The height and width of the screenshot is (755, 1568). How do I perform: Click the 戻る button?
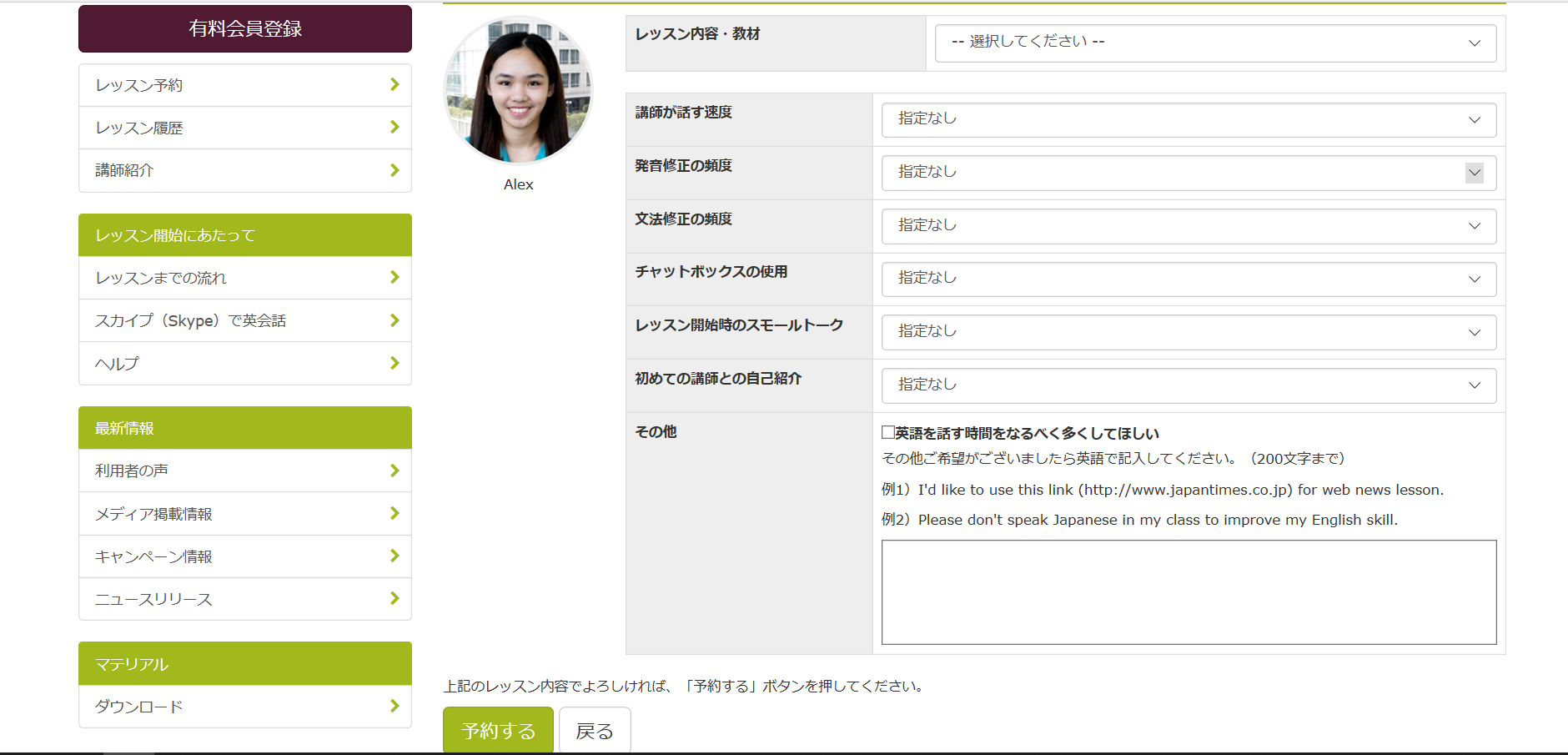tap(594, 731)
